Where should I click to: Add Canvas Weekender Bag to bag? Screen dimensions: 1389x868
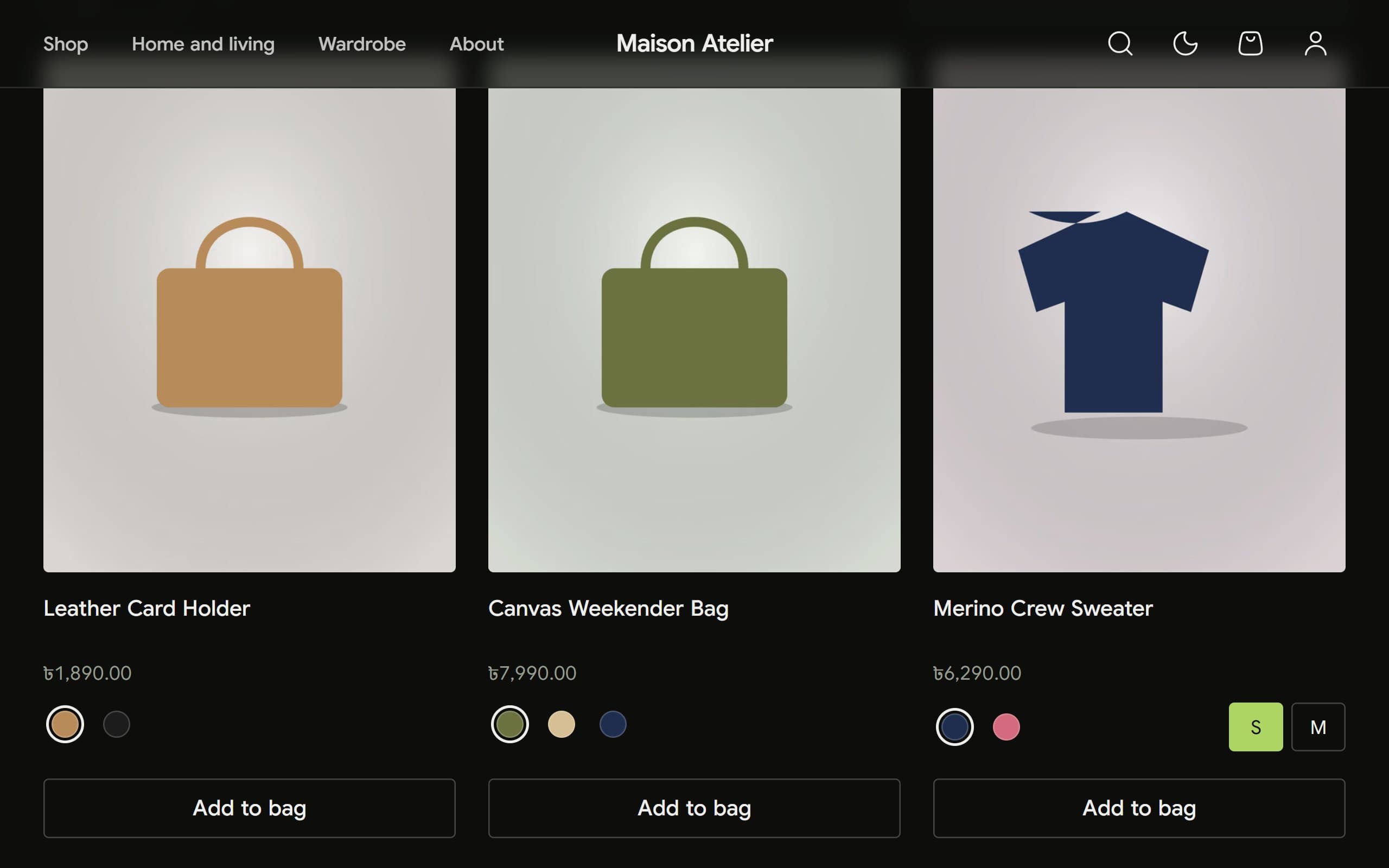tap(694, 808)
